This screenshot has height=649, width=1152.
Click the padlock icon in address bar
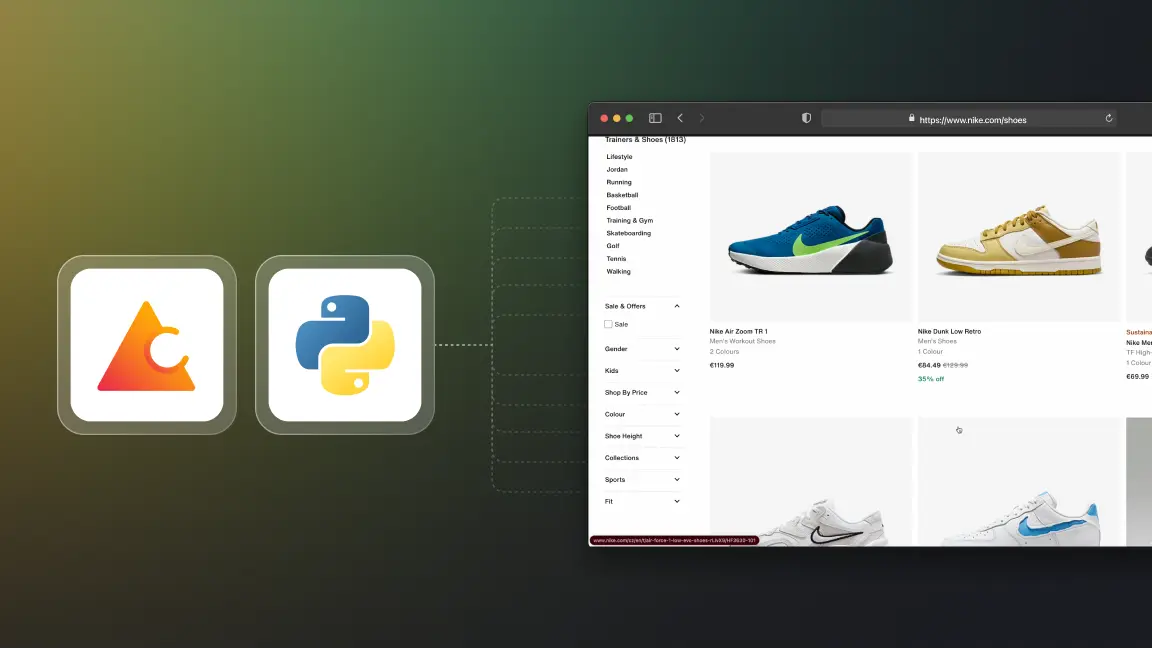pos(911,118)
